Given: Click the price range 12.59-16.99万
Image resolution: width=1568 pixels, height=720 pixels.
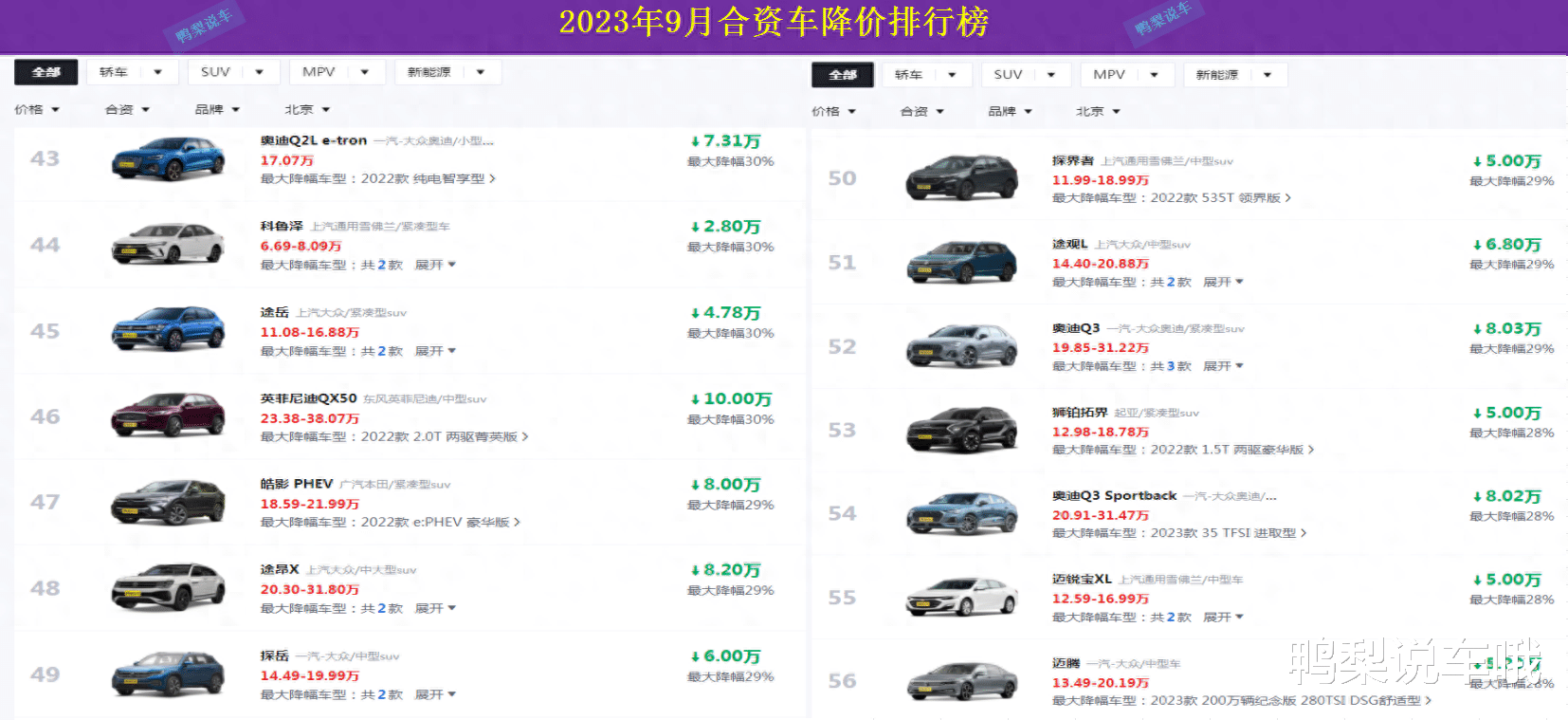Looking at the screenshot, I should (x=1101, y=599).
